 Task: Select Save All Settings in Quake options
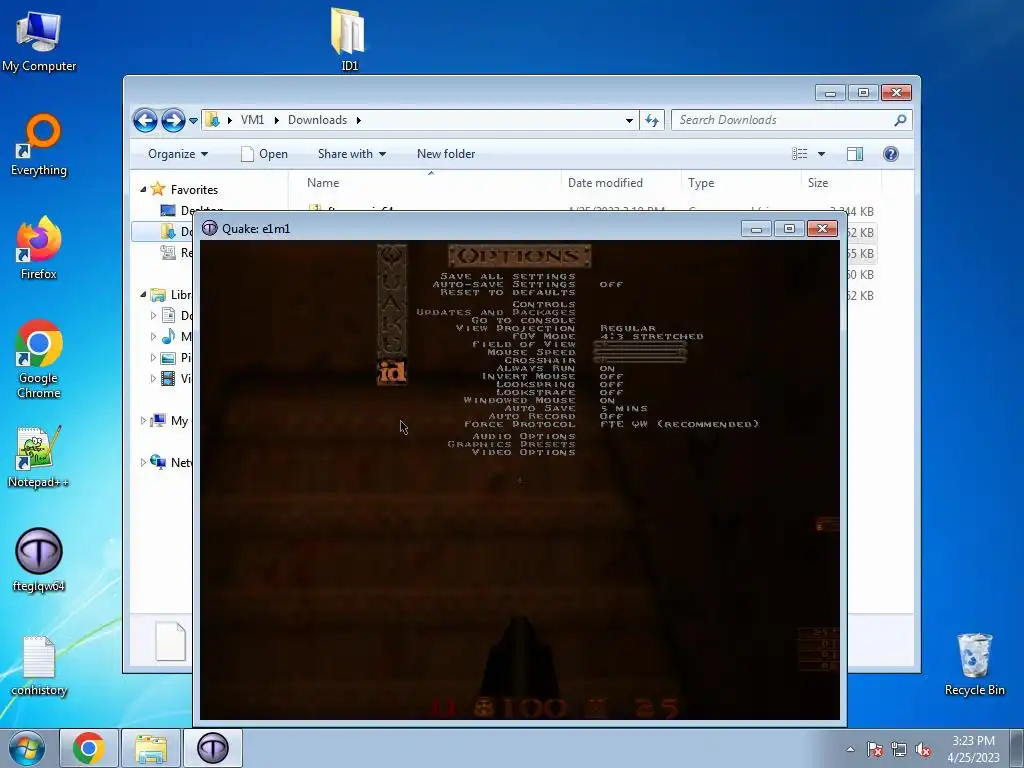pyautogui.click(x=508, y=276)
